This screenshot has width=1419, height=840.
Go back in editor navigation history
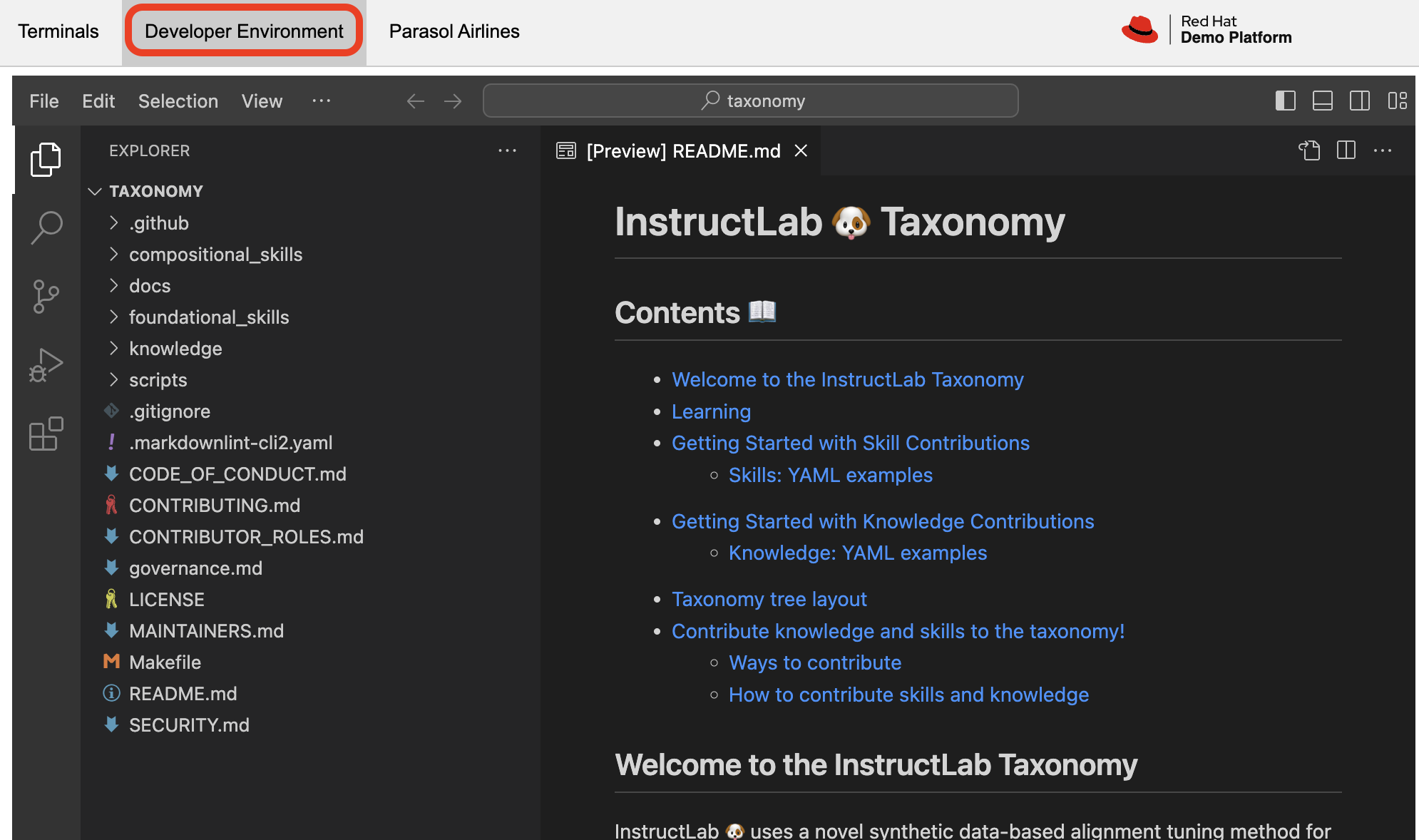pos(416,101)
